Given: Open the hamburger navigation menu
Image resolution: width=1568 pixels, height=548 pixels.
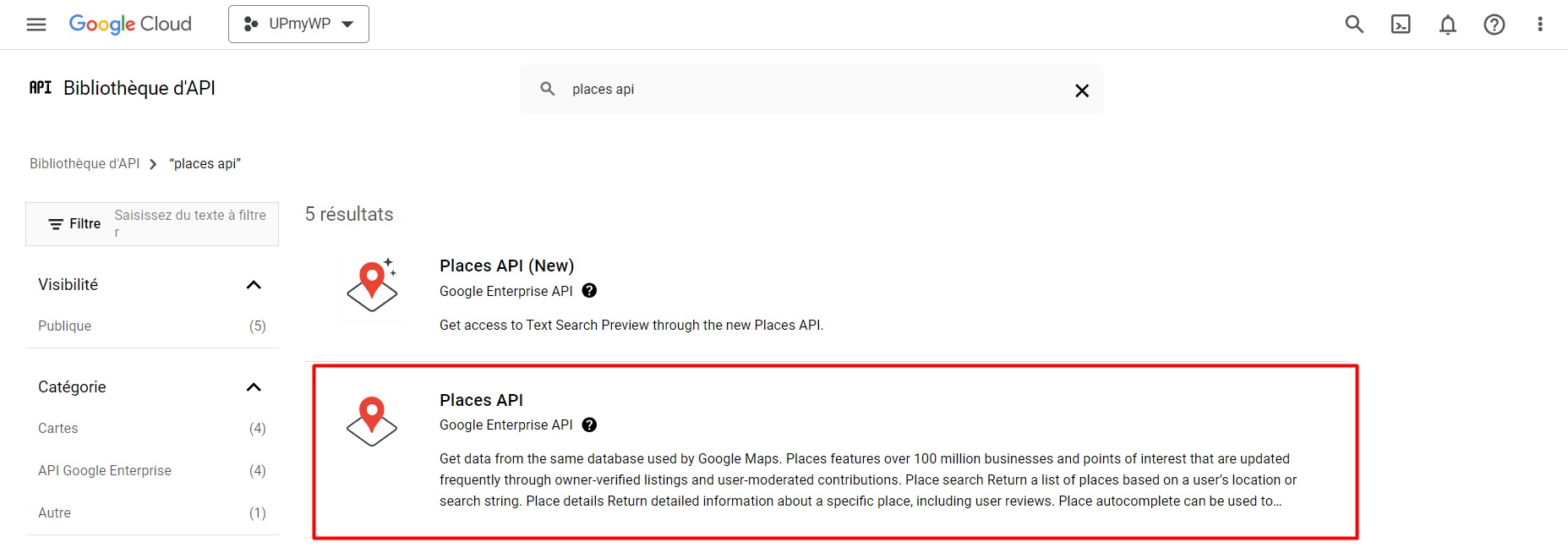Looking at the screenshot, I should tap(36, 25).
